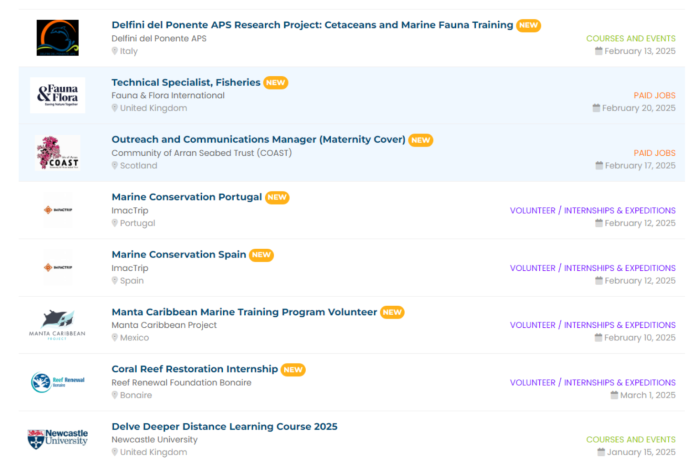Click PAID JOBS tag on Technical Specialist row
This screenshot has width=700, height=467.
coord(654,96)
